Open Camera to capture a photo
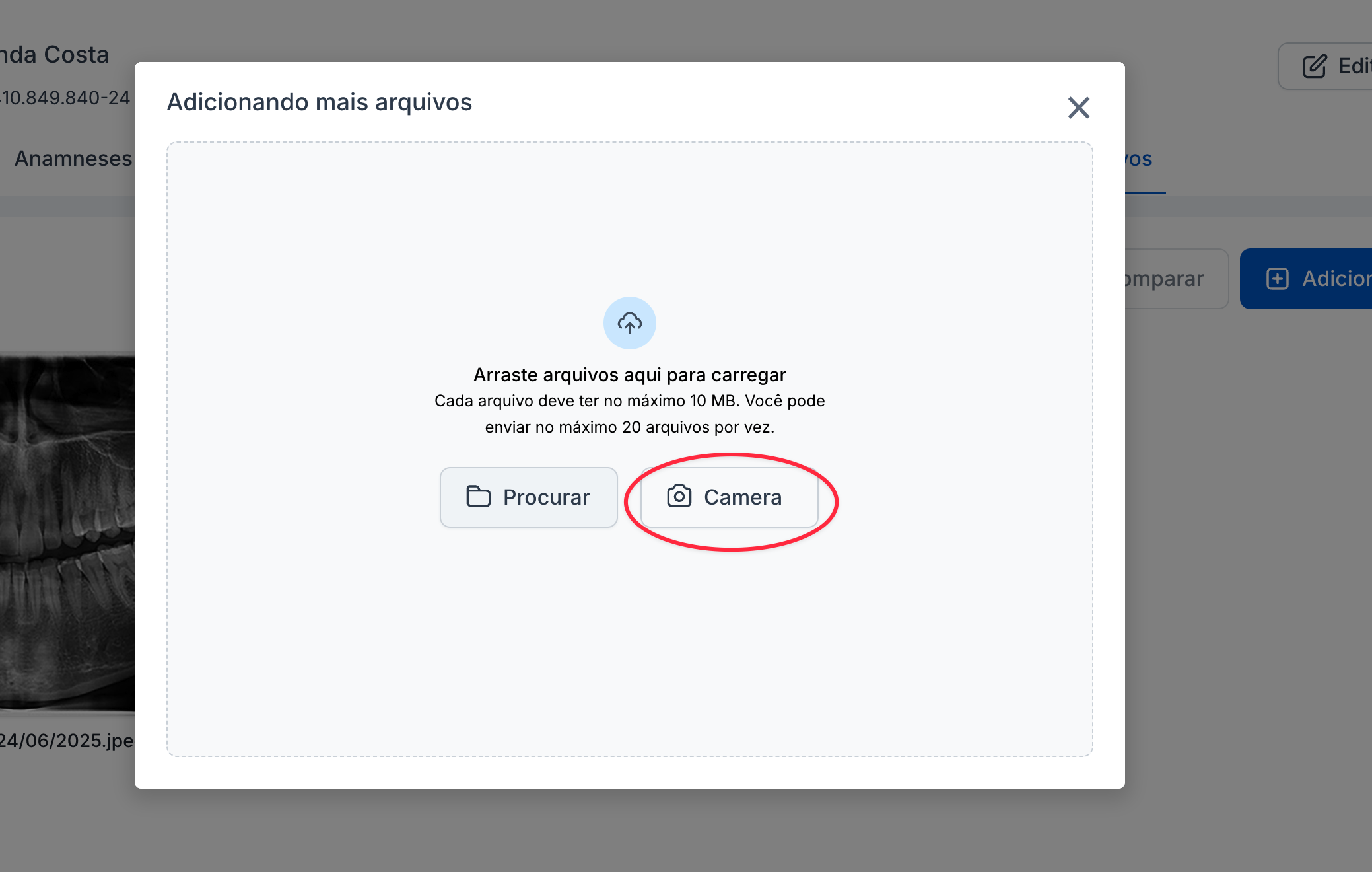1372x872 pixels. pos(729,497)
